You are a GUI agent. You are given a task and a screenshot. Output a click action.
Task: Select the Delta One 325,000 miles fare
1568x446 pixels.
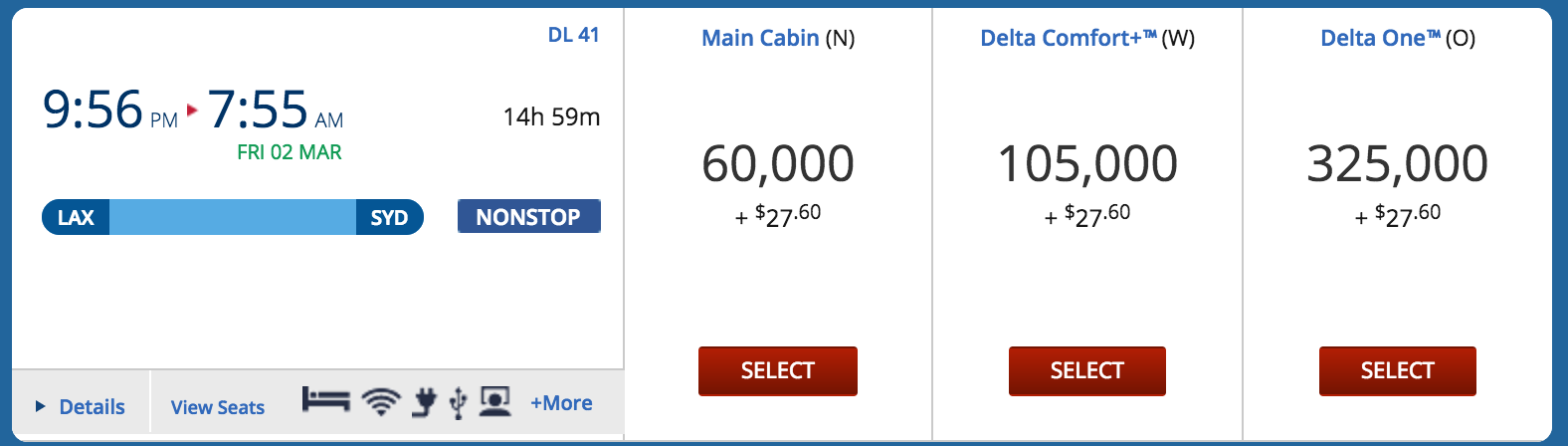click(x=1398, y=370)
